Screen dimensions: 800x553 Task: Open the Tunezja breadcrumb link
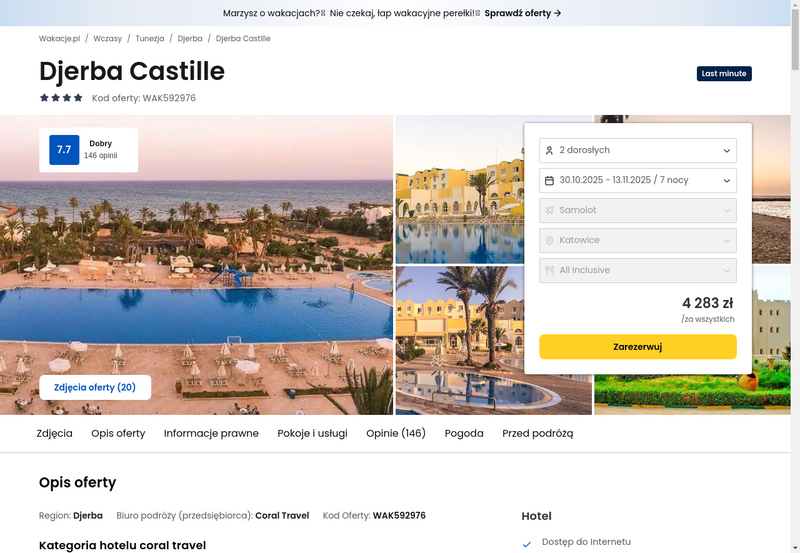[149, 38]
